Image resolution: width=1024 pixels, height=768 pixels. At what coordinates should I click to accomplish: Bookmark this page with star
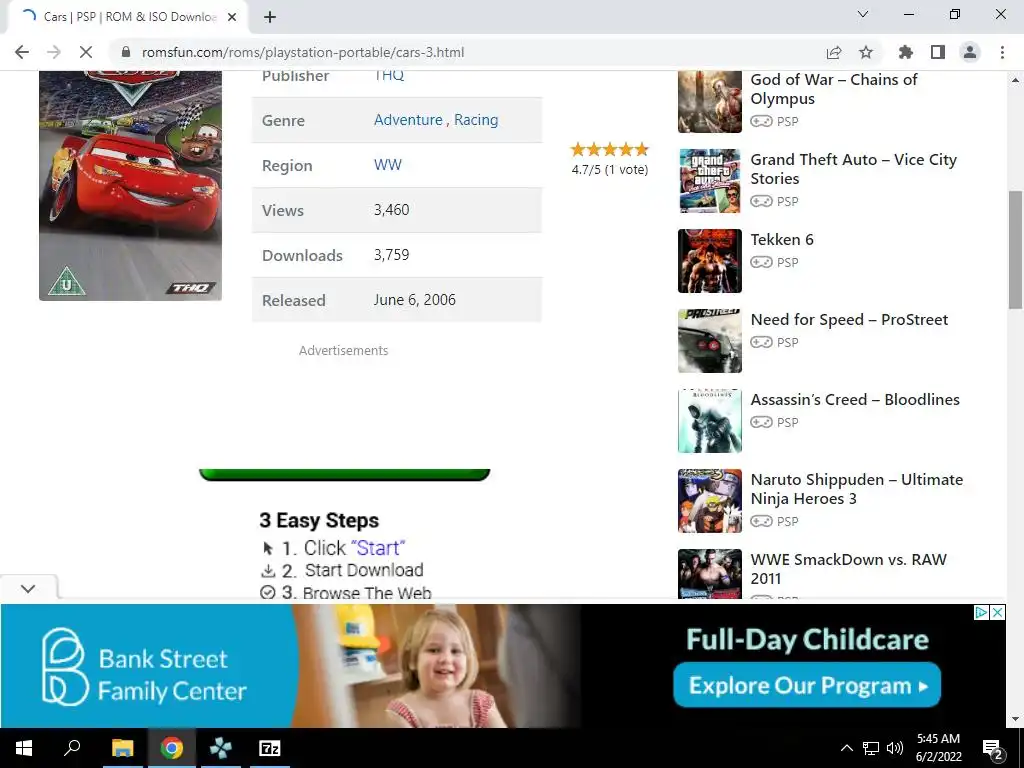pos(866,52)
